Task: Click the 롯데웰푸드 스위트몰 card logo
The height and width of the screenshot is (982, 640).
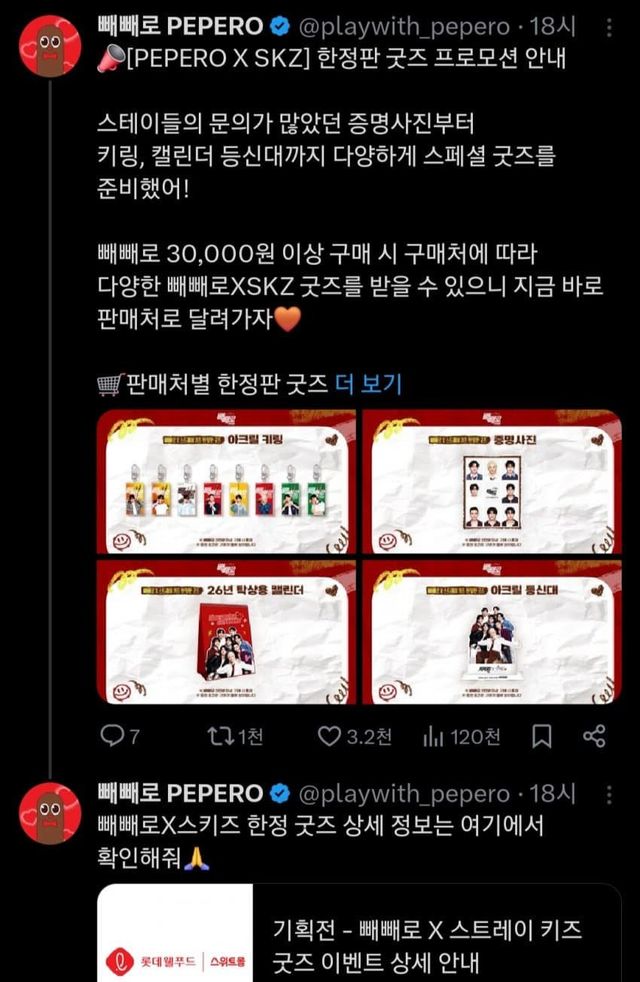Action: pyautogui.click(x=175, y=961)
